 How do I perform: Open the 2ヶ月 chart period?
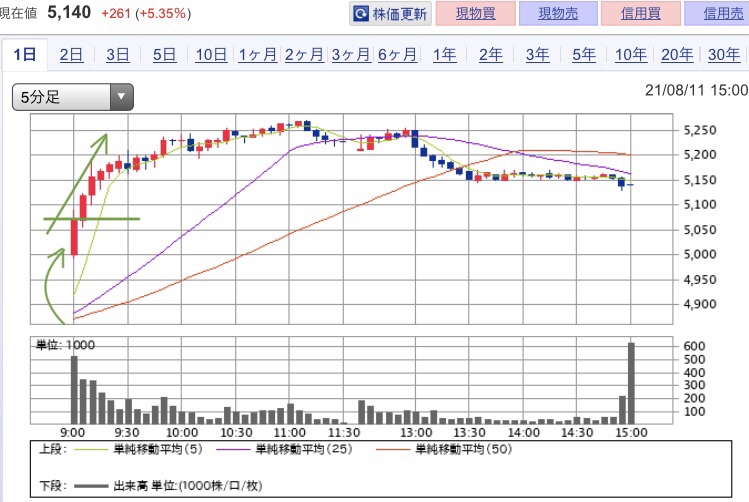click(x=304, y=55)
